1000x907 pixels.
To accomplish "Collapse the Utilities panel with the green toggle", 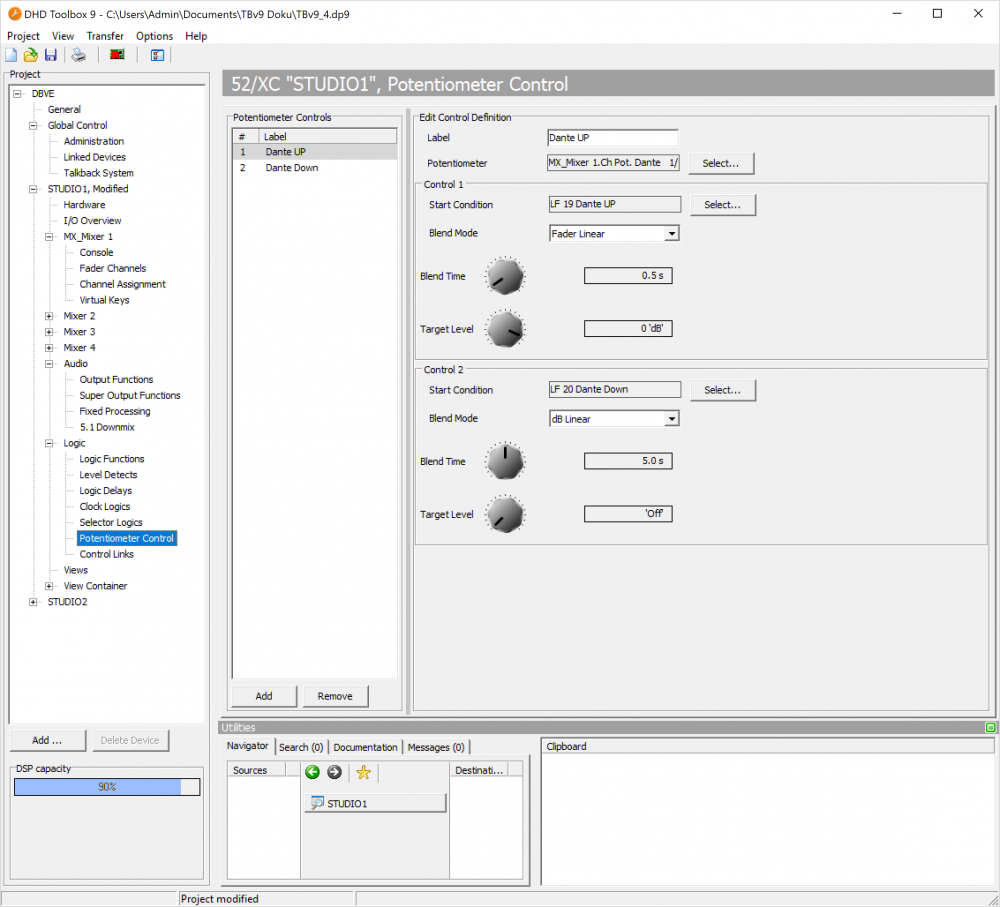I will (x=990, y=728).
